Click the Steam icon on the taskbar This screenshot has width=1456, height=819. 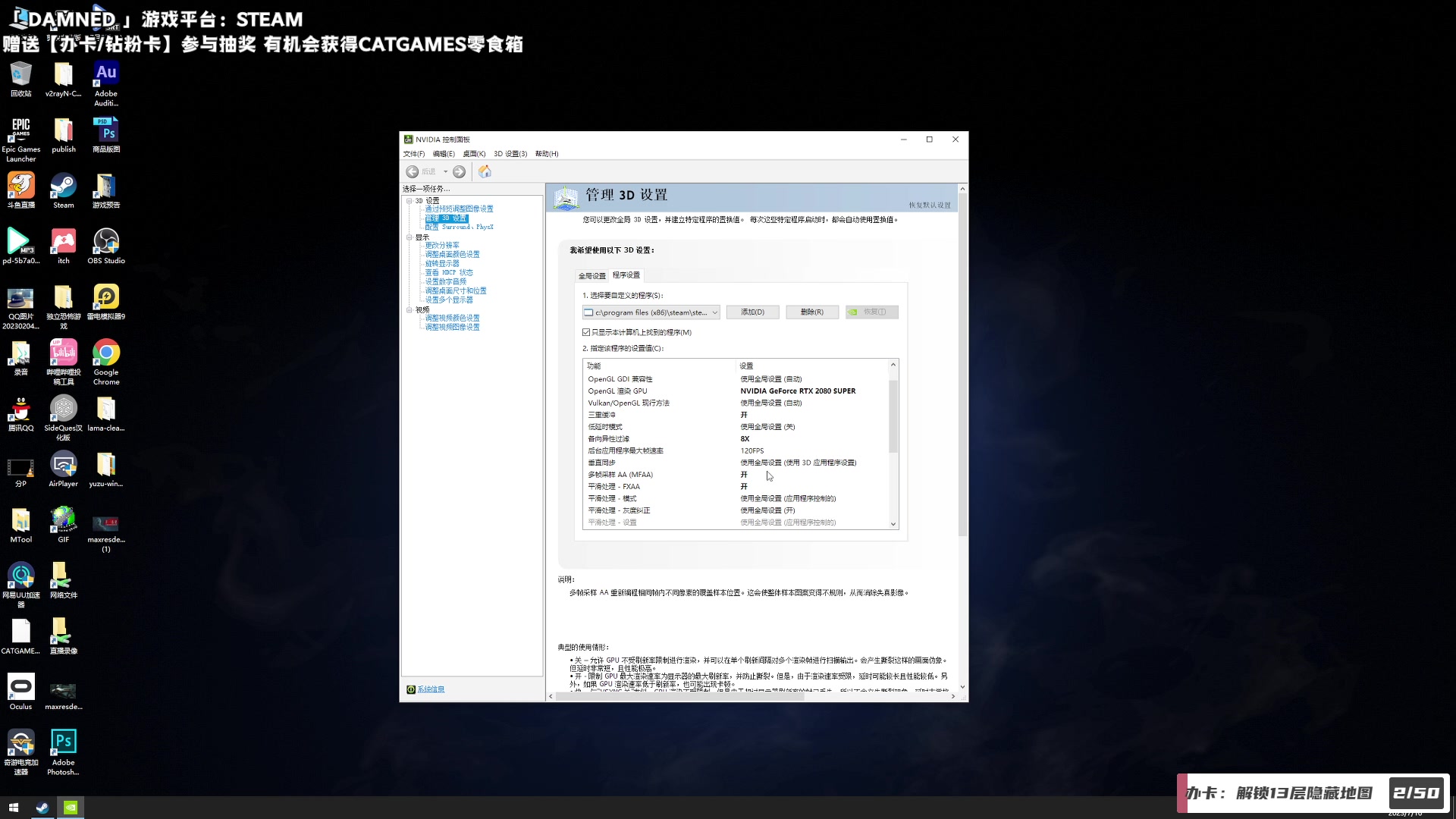pyautogui.click(x=42, y=808)
